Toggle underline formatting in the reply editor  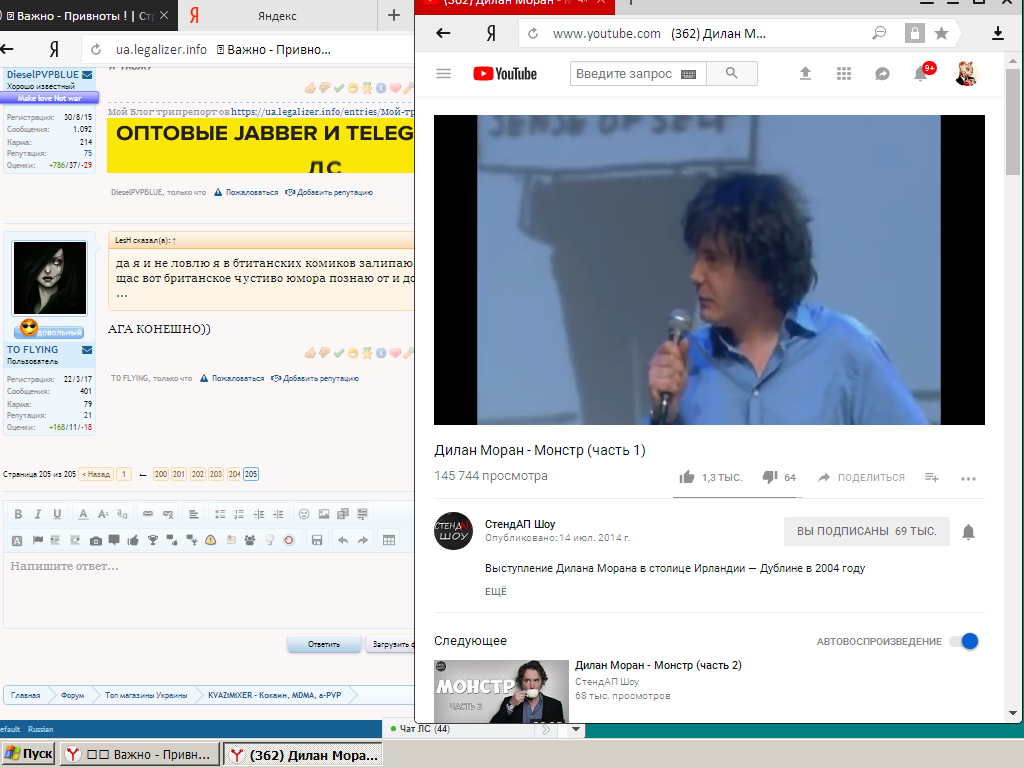[57, 514]
